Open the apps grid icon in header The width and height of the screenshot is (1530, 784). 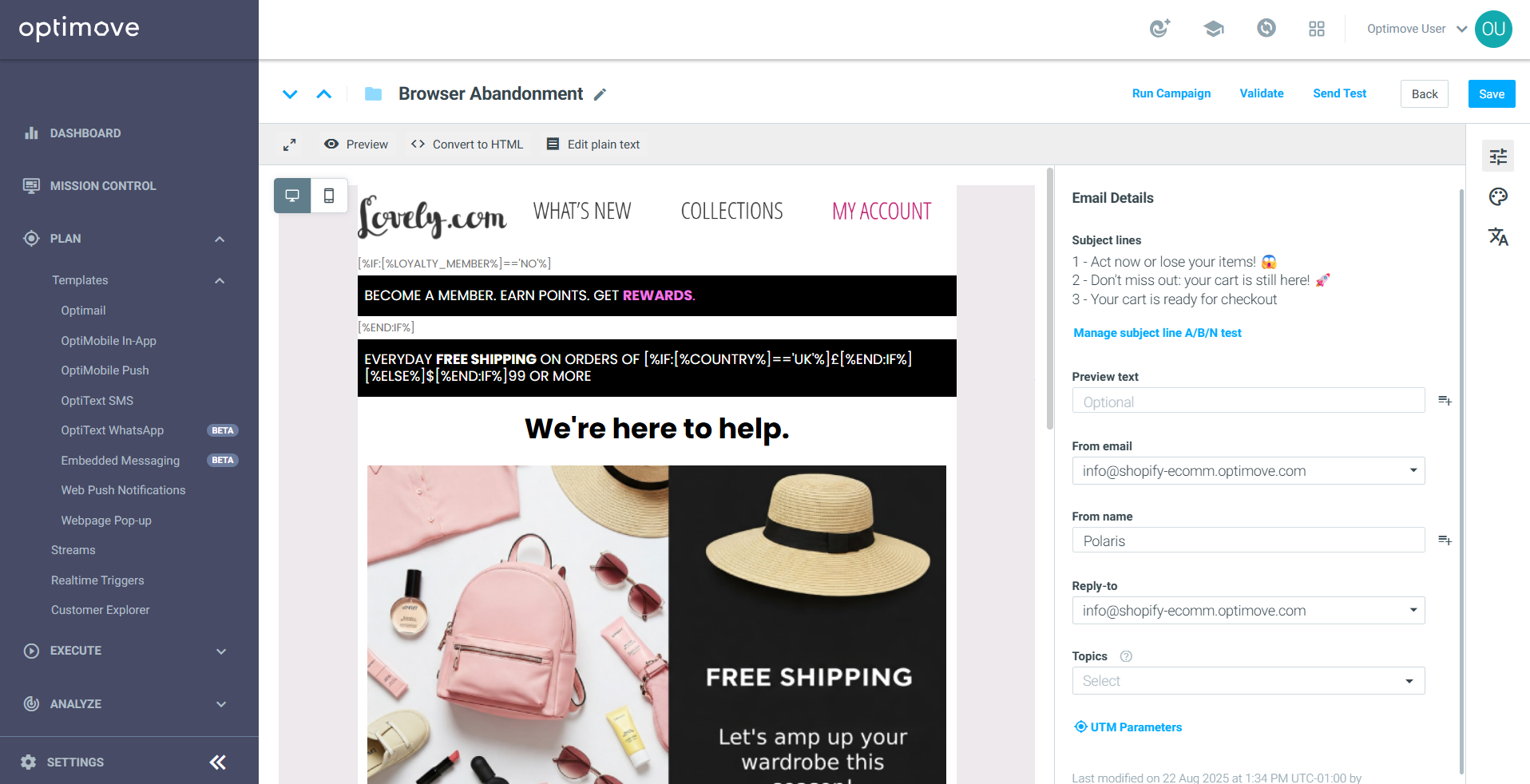pyautogui.click(x=1317, y=29)
